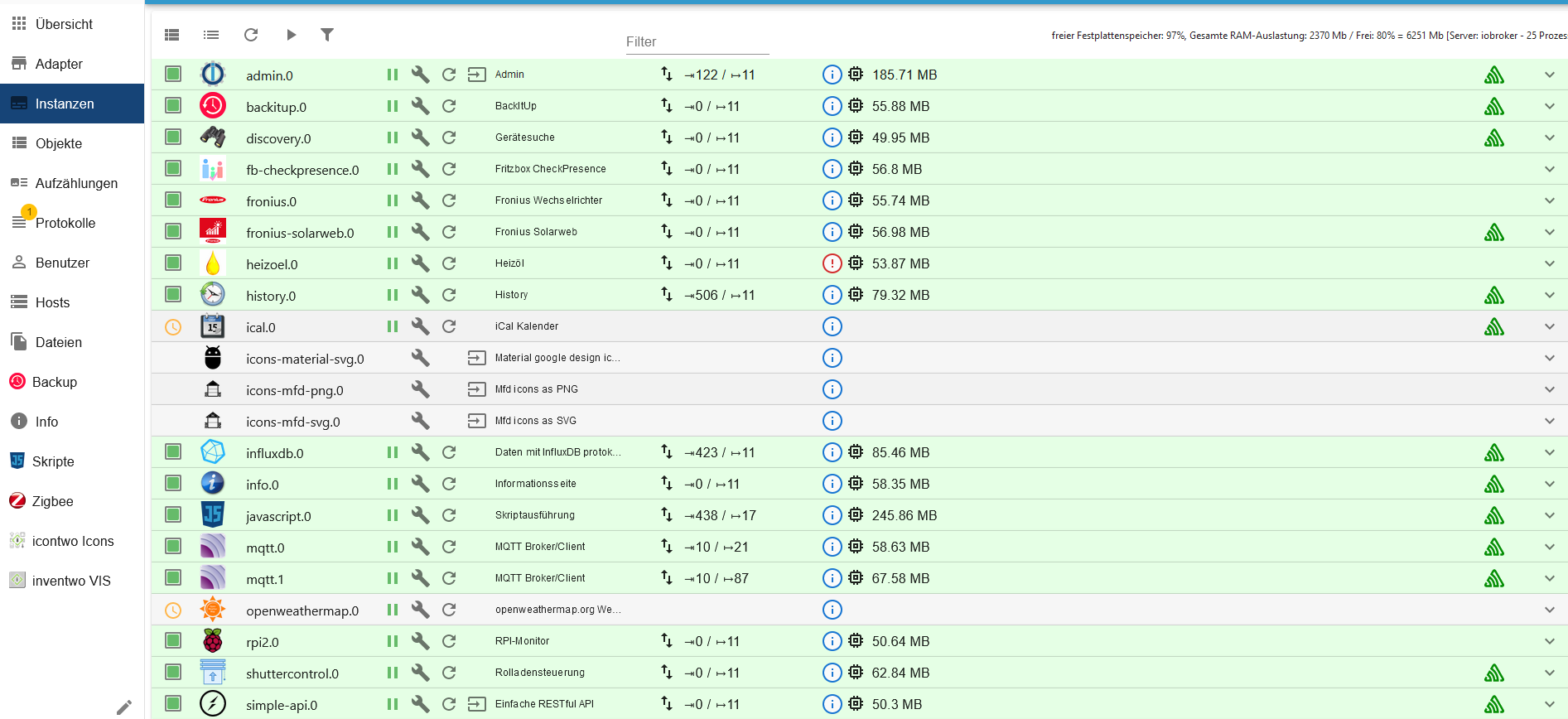Toggle the fronius.0 status square

coord(173,200)
